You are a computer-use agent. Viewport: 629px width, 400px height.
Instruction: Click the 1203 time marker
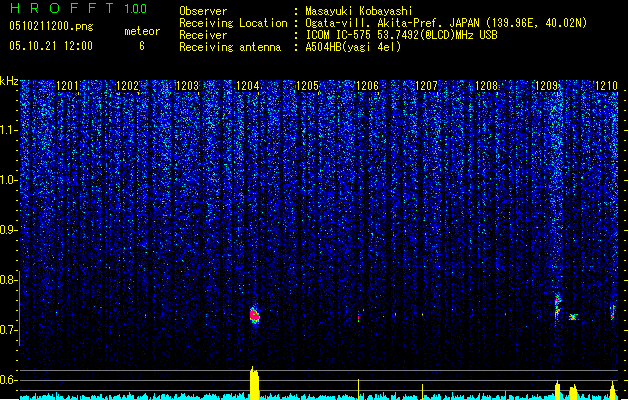(x=187, y=86)
